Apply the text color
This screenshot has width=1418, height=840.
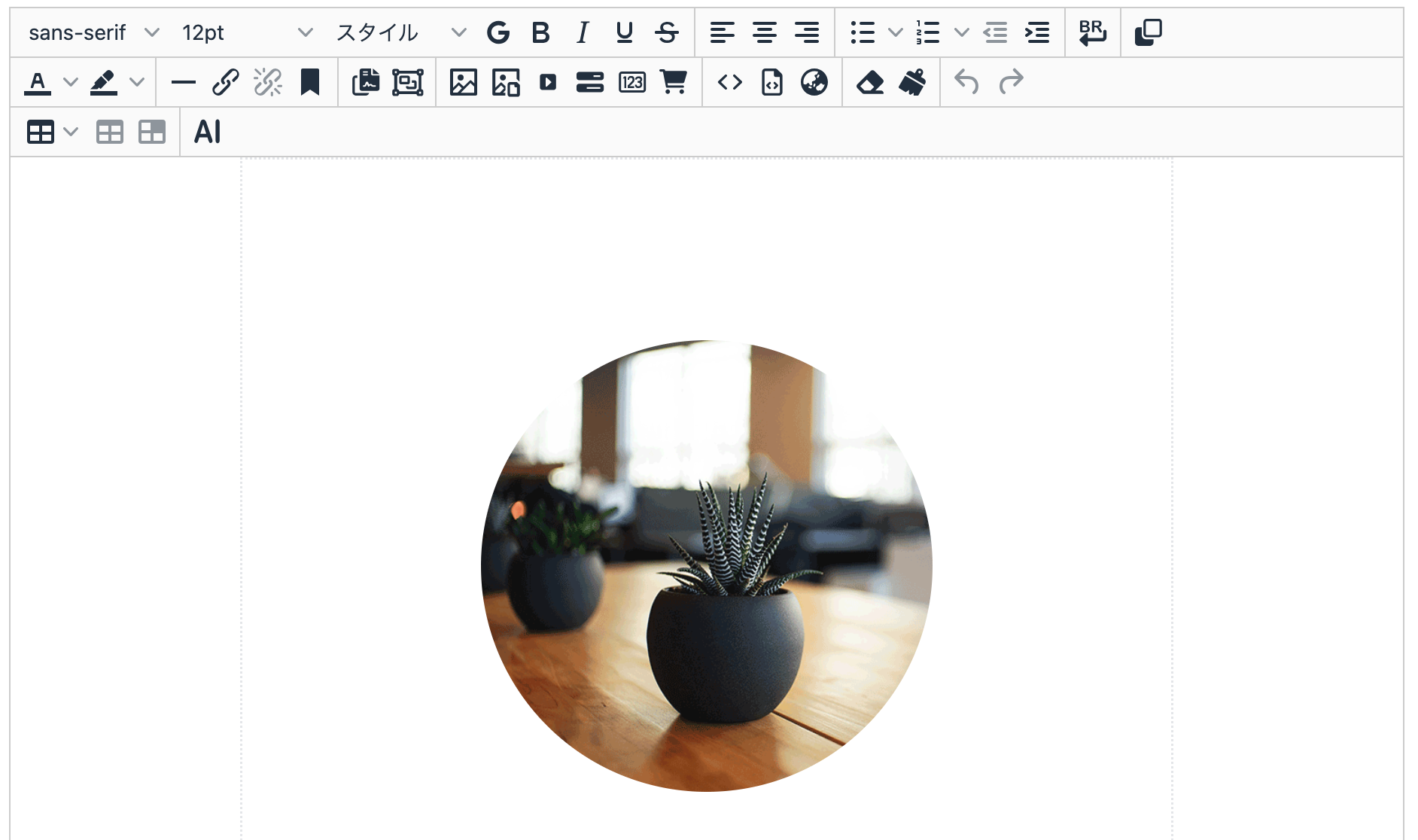[38, 82]
